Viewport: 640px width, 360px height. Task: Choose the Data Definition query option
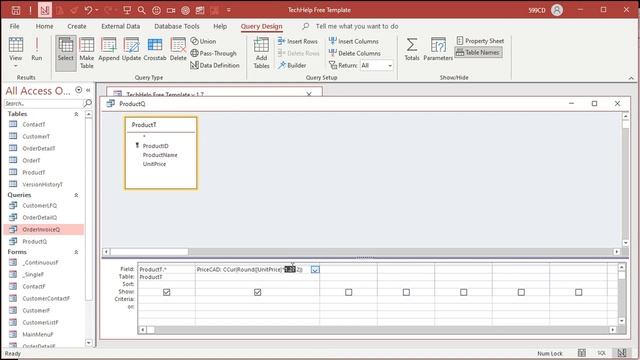tap(215, 65)
